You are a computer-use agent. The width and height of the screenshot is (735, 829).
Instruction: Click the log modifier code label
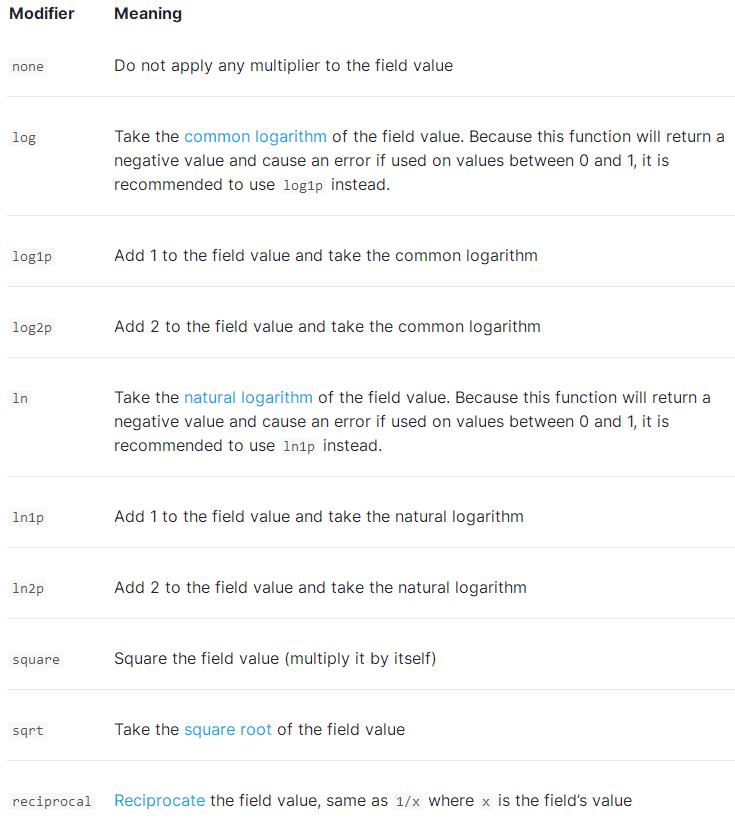click(24, 137)
